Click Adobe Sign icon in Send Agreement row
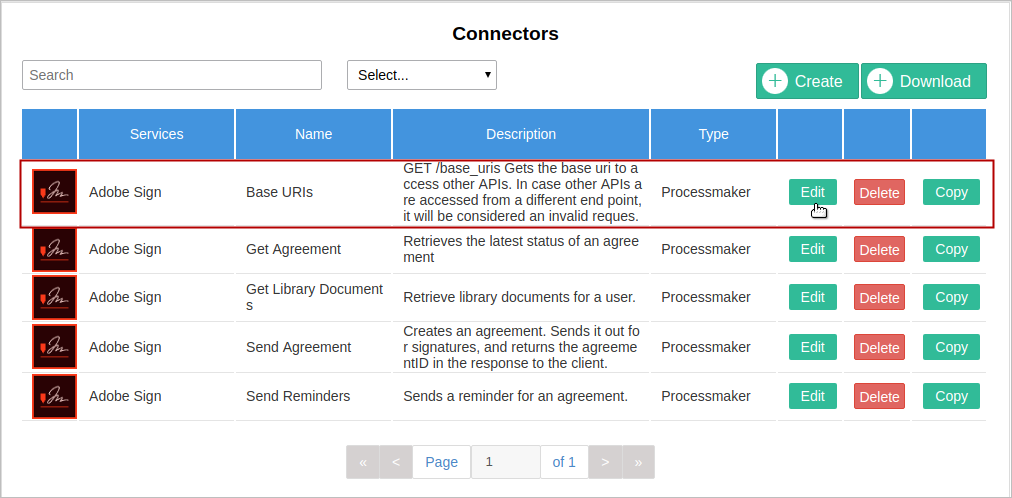This screenshot has width=1012, height=498. click(54, 347)
